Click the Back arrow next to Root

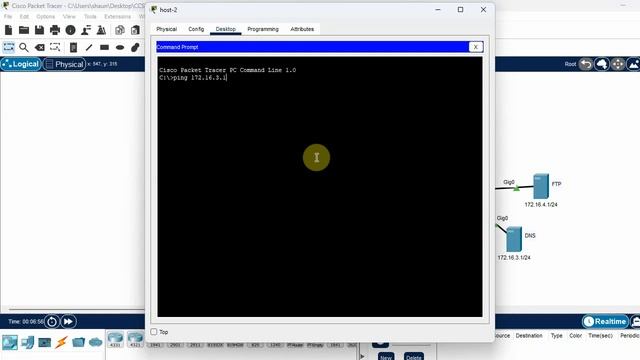pyautogui.click(x=586, y=64)
